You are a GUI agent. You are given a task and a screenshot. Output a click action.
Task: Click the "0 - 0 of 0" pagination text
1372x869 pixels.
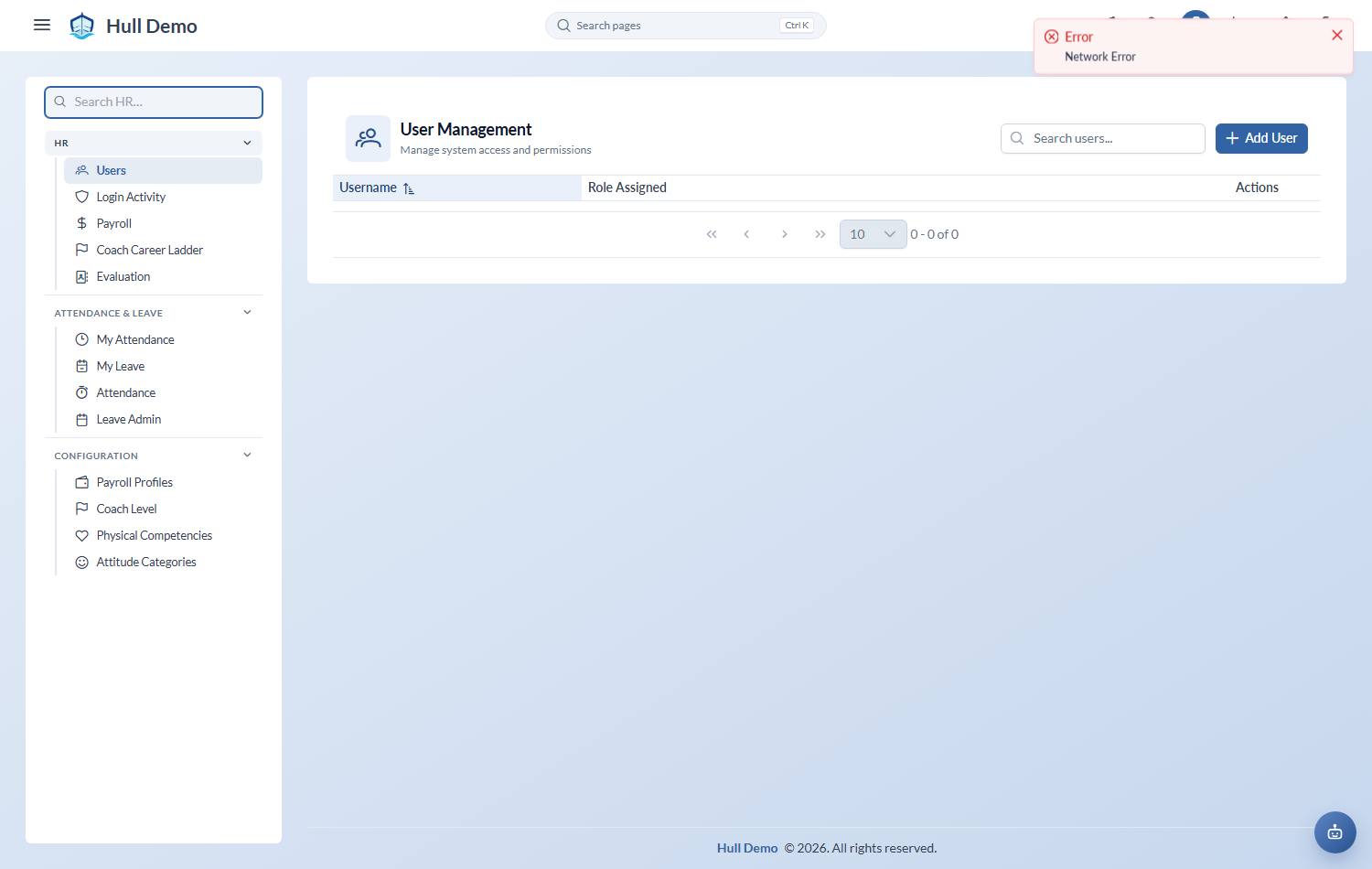(935, 234)
